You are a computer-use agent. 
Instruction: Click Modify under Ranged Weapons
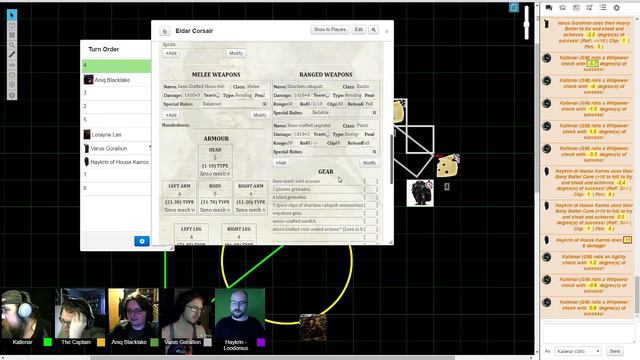click(369, 163)
